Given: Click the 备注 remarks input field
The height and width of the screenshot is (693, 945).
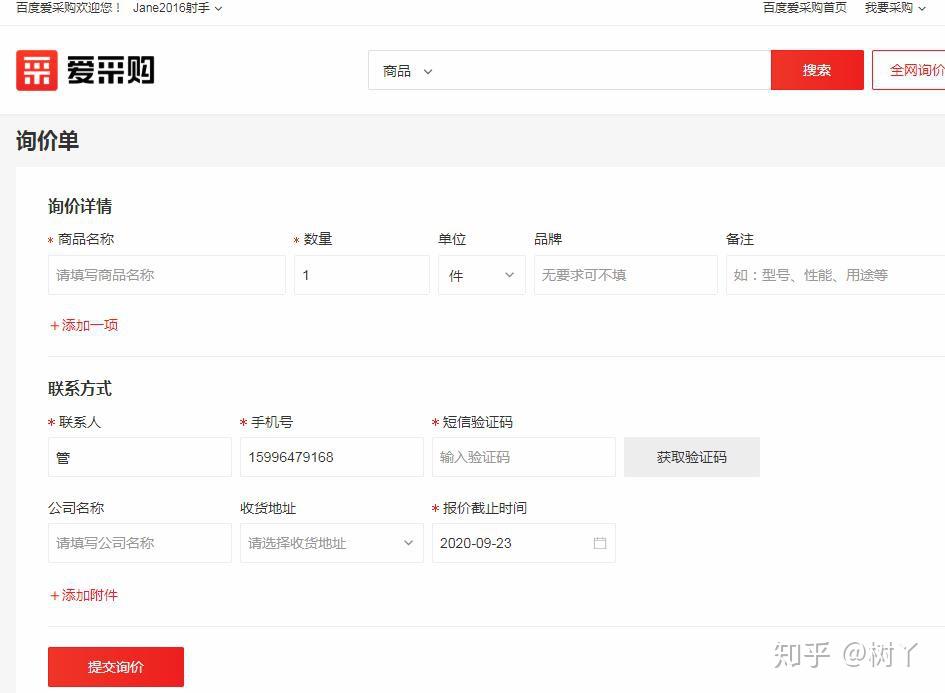Looking at the screenshot, I should pyautogui.click(x=835, y=275).
